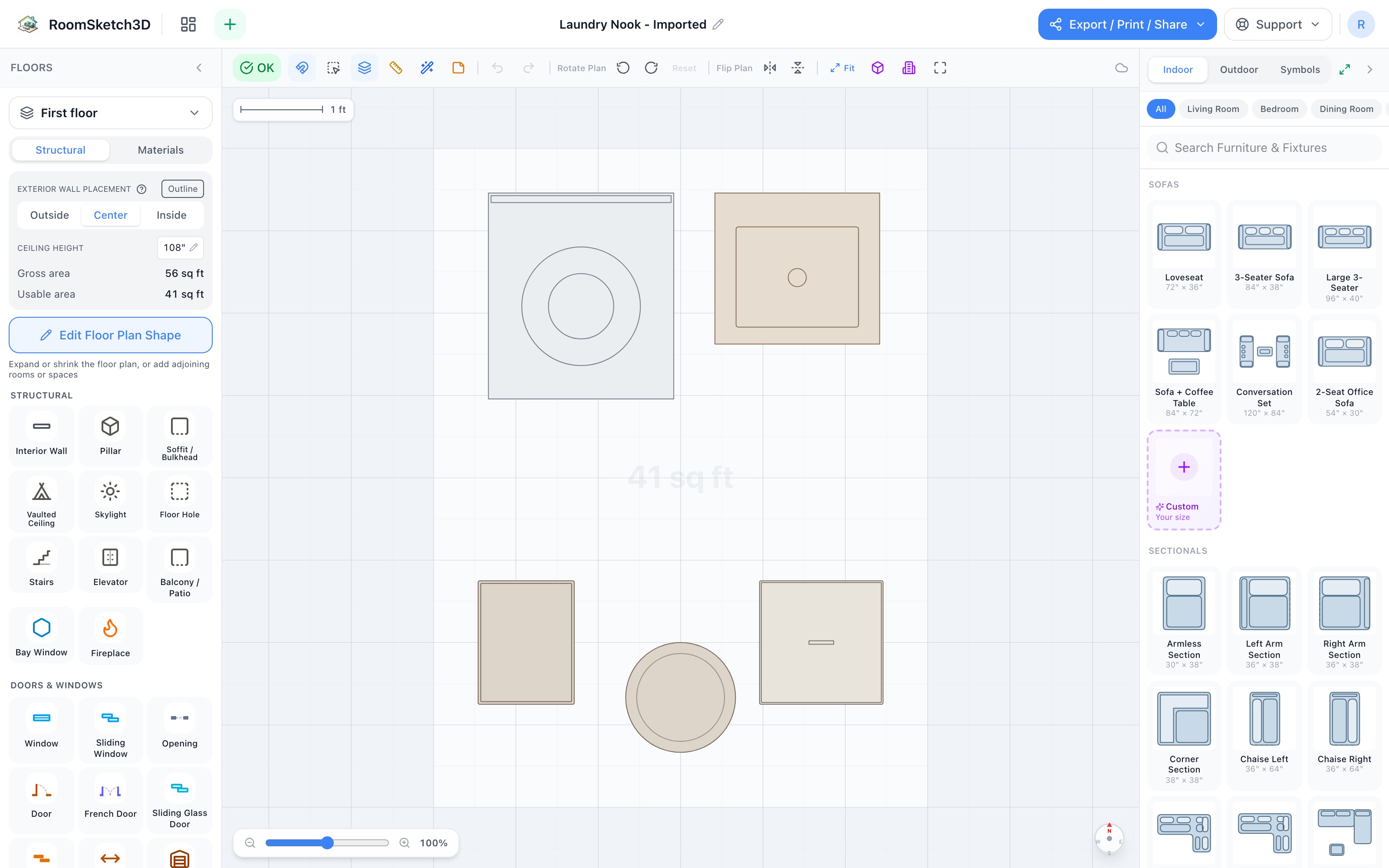Add the Pillar structural element
Screen dimensions: 1389x868
tap(110, 436)
